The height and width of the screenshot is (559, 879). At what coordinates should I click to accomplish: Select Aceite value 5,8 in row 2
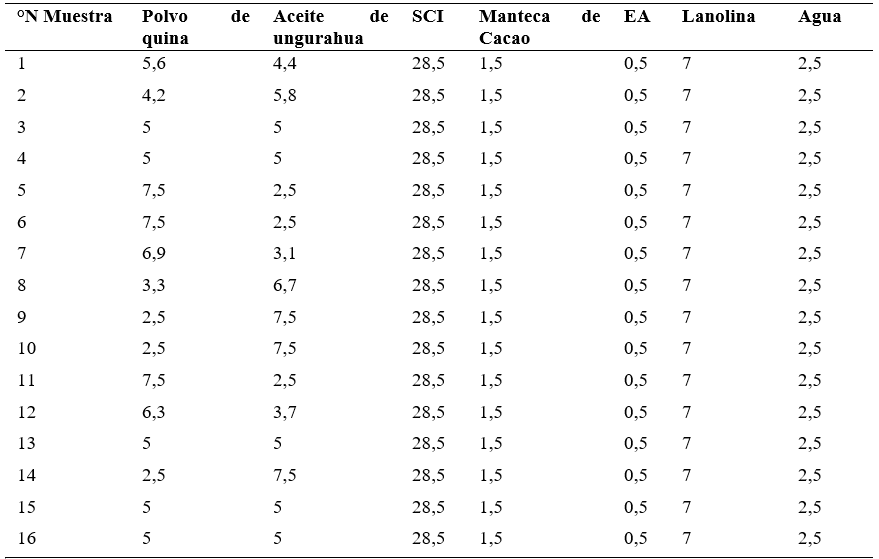285,95
